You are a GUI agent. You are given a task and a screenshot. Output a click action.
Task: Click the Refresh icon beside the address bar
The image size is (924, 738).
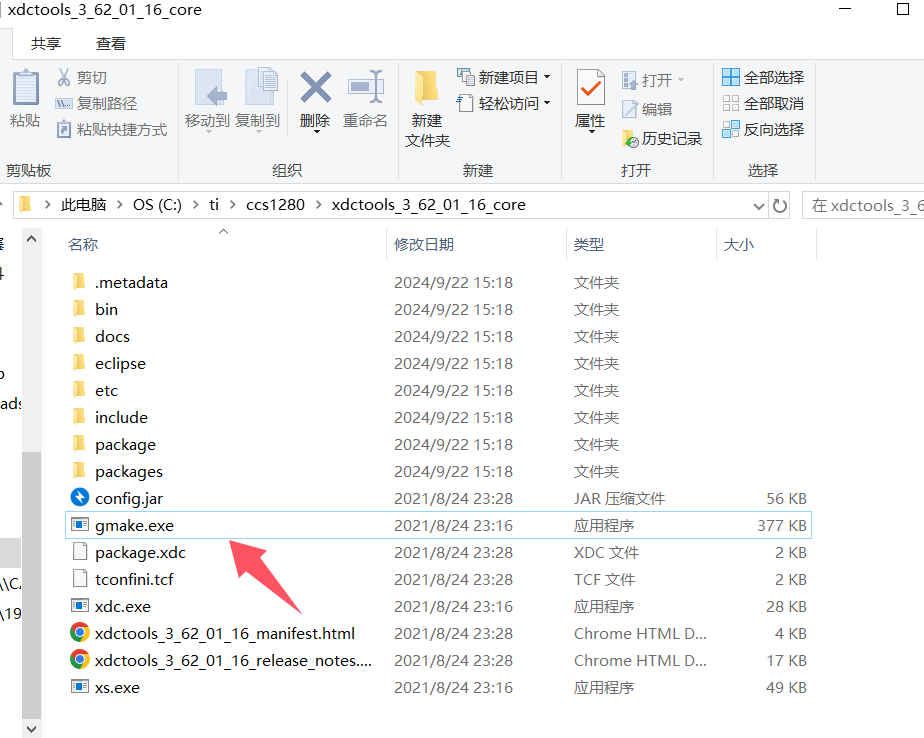(x=780, y=205)
